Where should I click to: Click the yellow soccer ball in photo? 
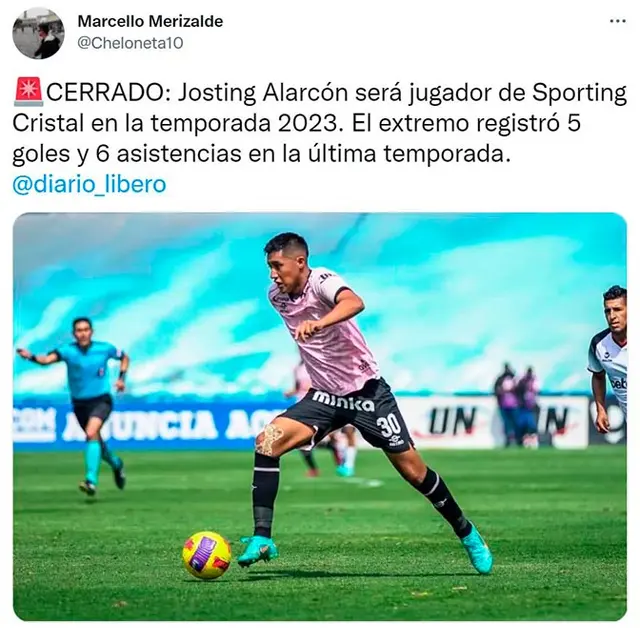pyautogui.click(x=207, y=555)
